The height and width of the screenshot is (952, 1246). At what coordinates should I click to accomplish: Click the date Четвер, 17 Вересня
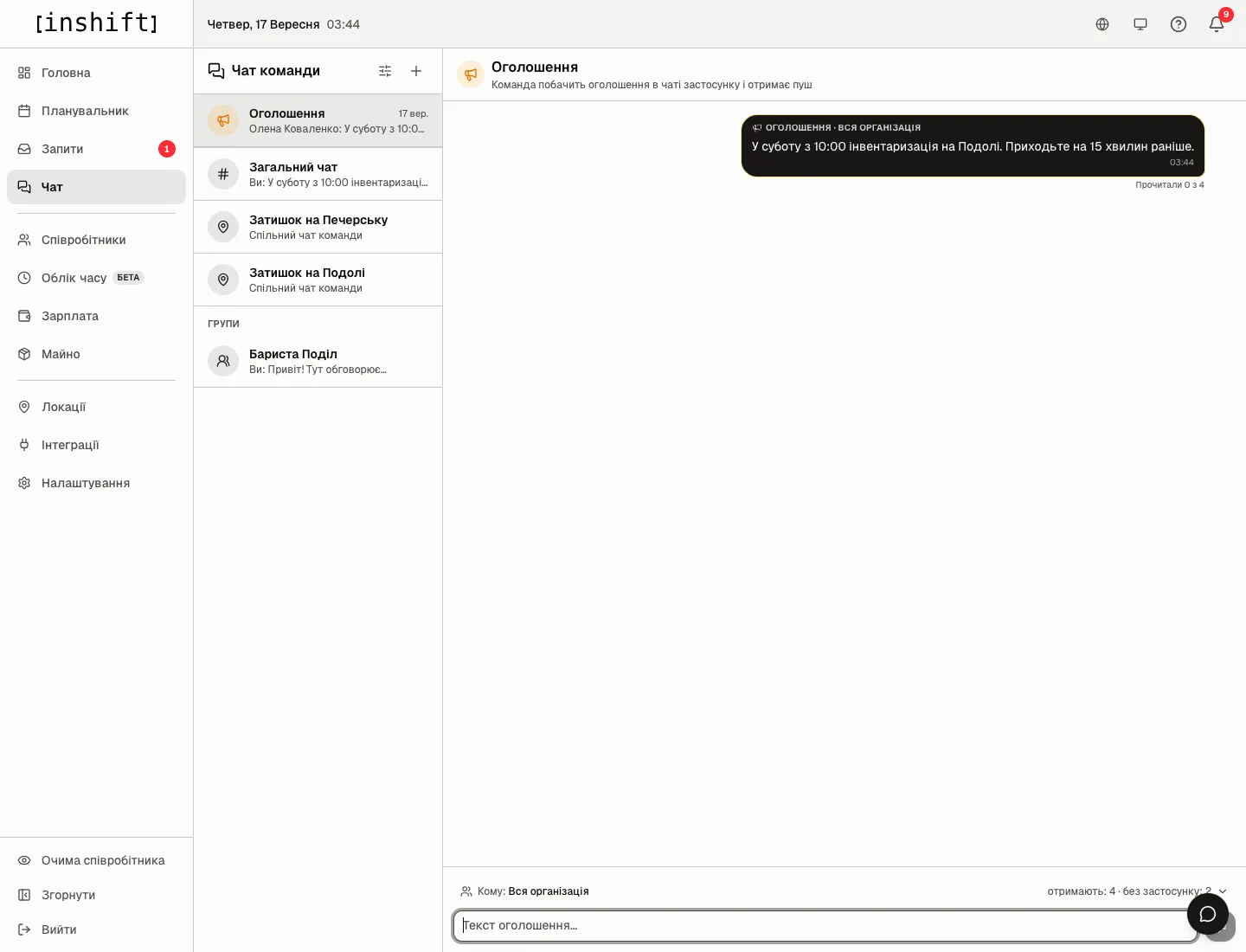click(x=263, y=24)
